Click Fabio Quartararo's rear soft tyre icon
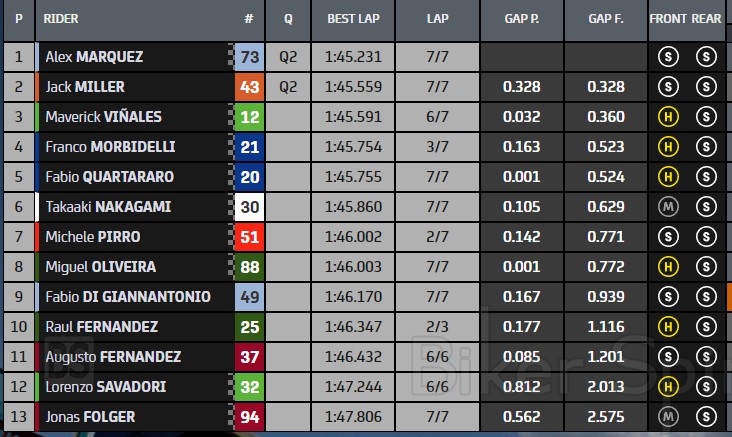This screenshot has width=732, height=437. click(706, 177)
